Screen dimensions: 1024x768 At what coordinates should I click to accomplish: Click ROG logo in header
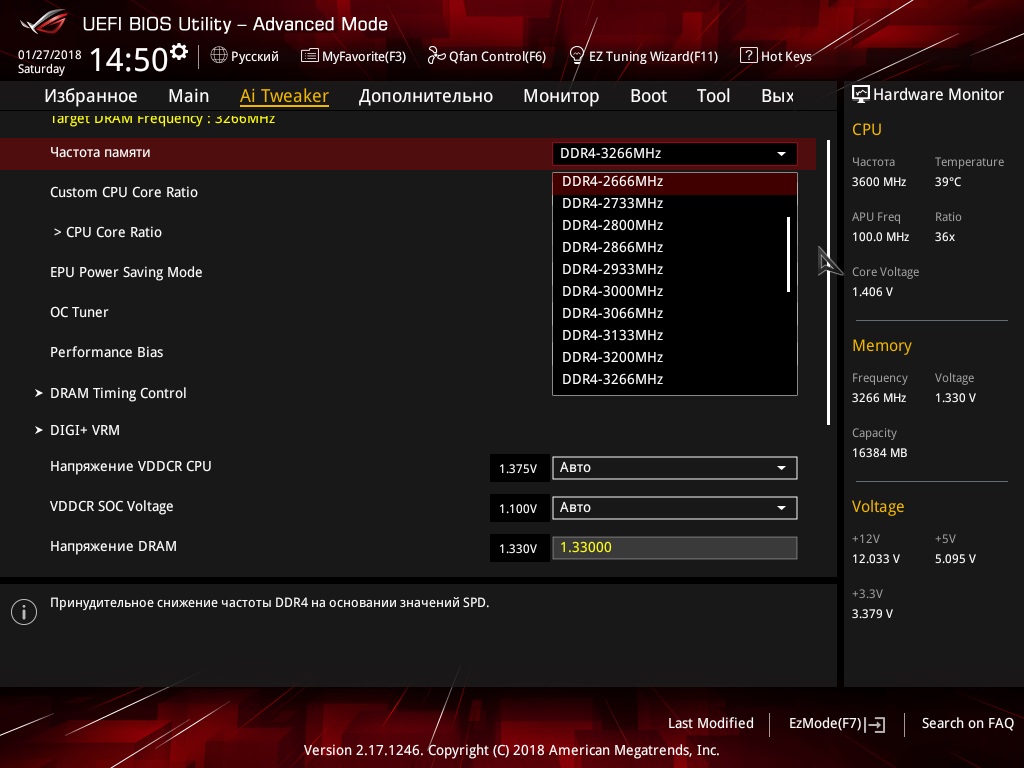[x=44, y=24]
